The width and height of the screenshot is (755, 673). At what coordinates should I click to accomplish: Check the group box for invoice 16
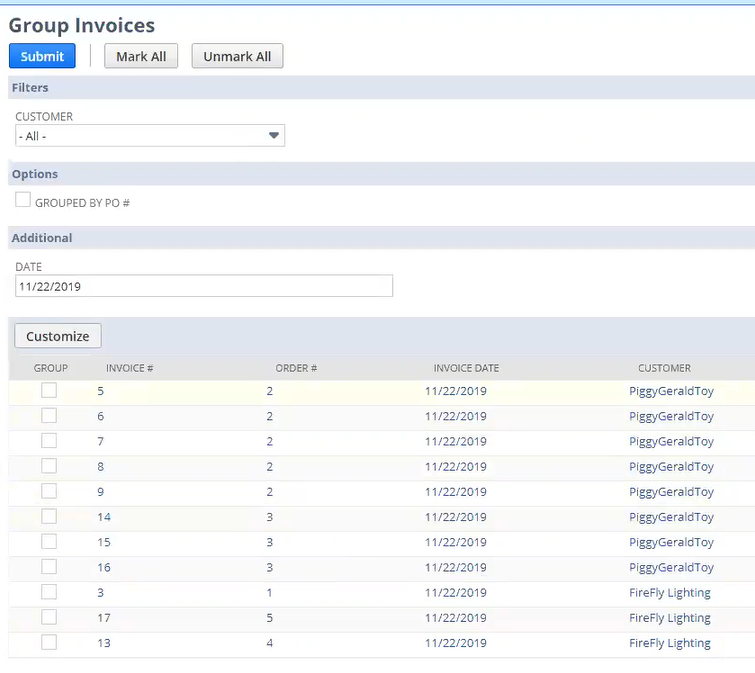point(49,567)
